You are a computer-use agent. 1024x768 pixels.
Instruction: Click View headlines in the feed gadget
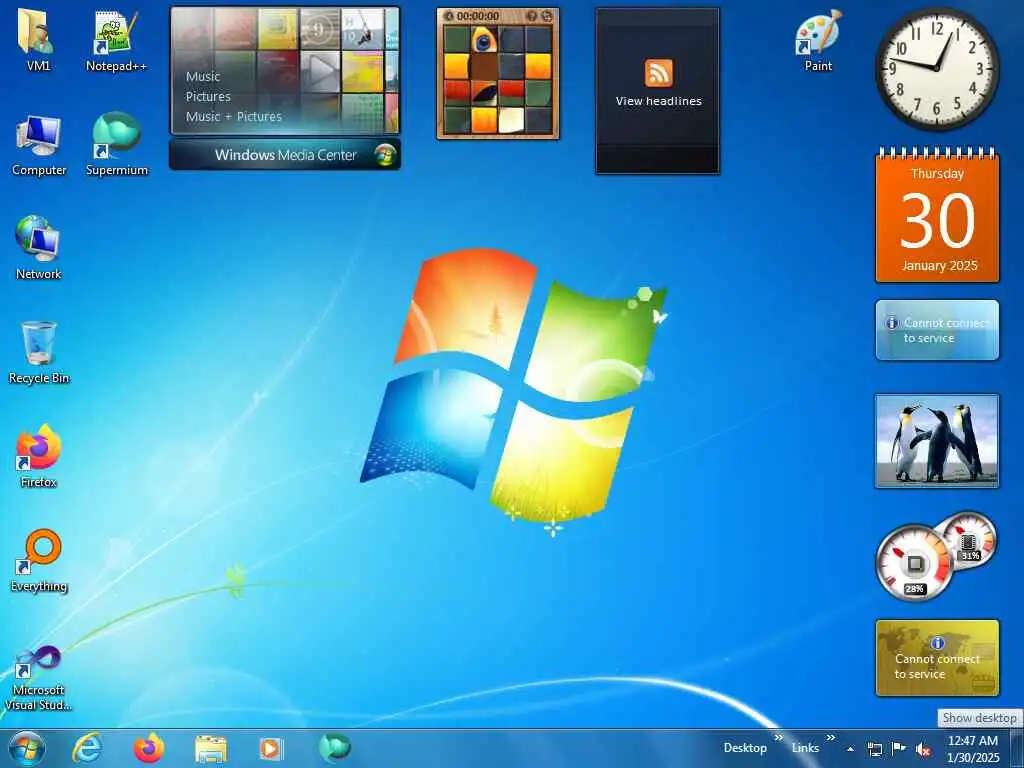[x=658, y=101]
